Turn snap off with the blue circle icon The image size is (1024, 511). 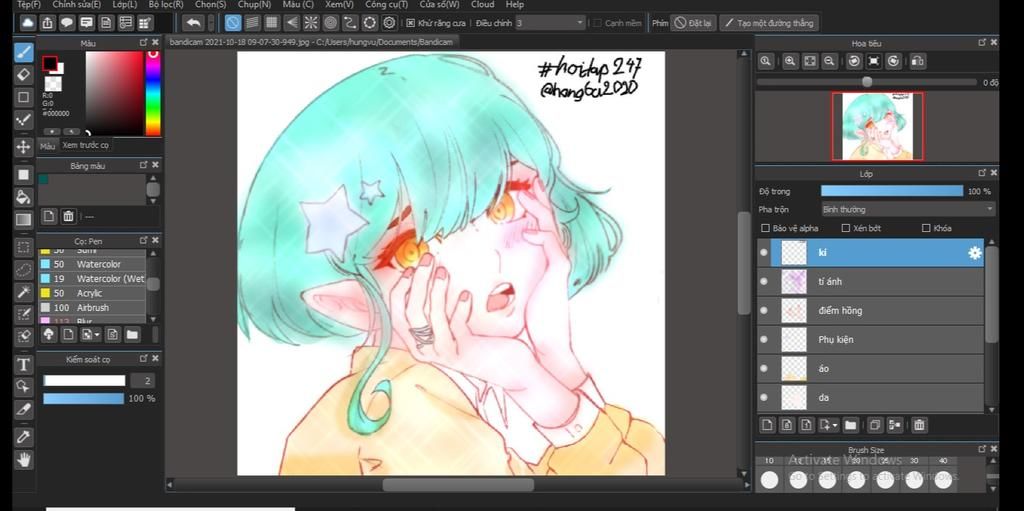coord(232,23)
